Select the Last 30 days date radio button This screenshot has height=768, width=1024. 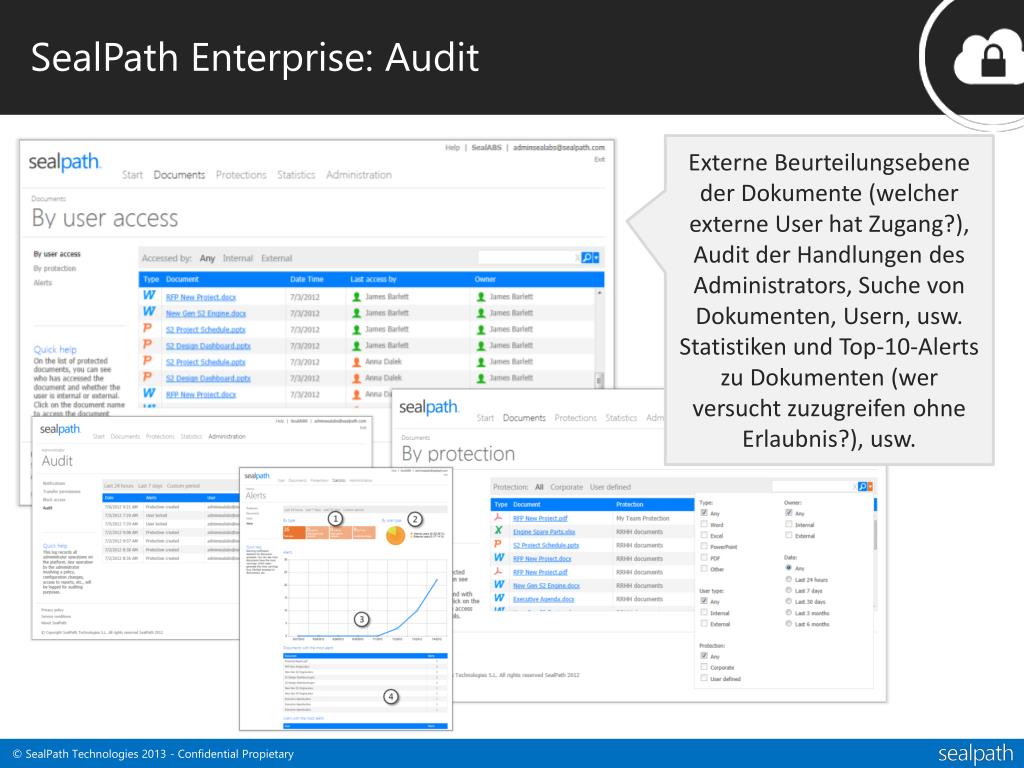click(789, 601)
